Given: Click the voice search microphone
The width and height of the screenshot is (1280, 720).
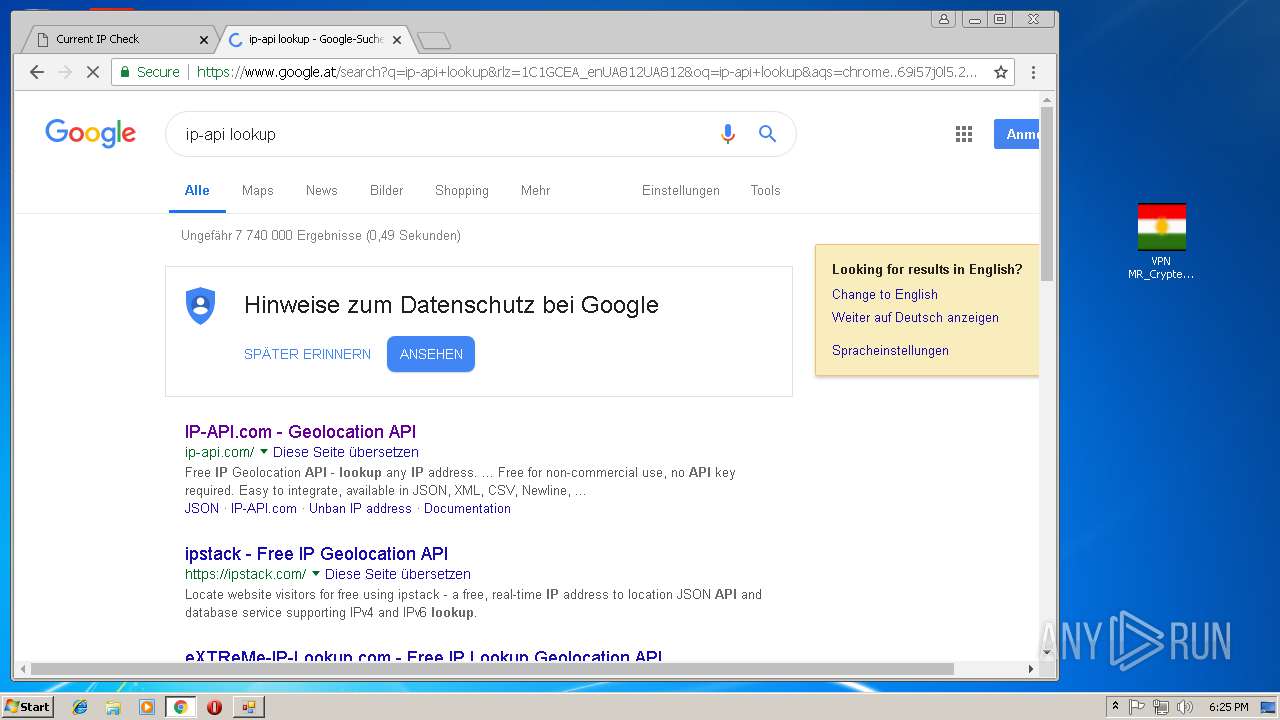Looking at the screenshot, I should tap(728, 134).
